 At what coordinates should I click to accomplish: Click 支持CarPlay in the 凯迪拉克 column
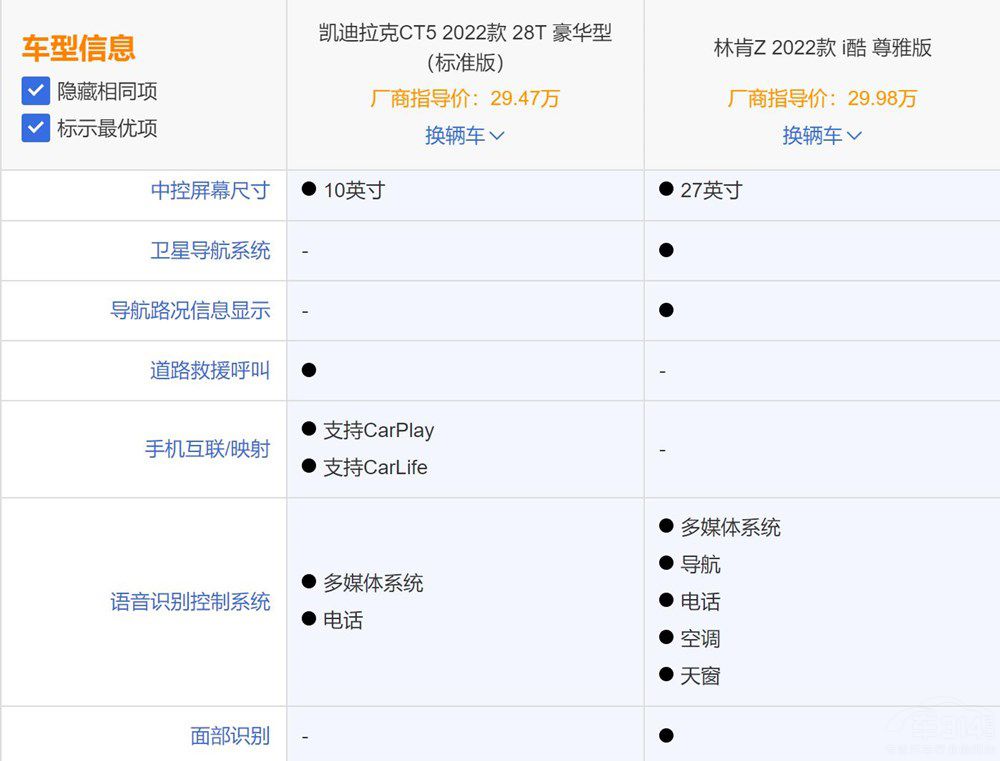378,431
